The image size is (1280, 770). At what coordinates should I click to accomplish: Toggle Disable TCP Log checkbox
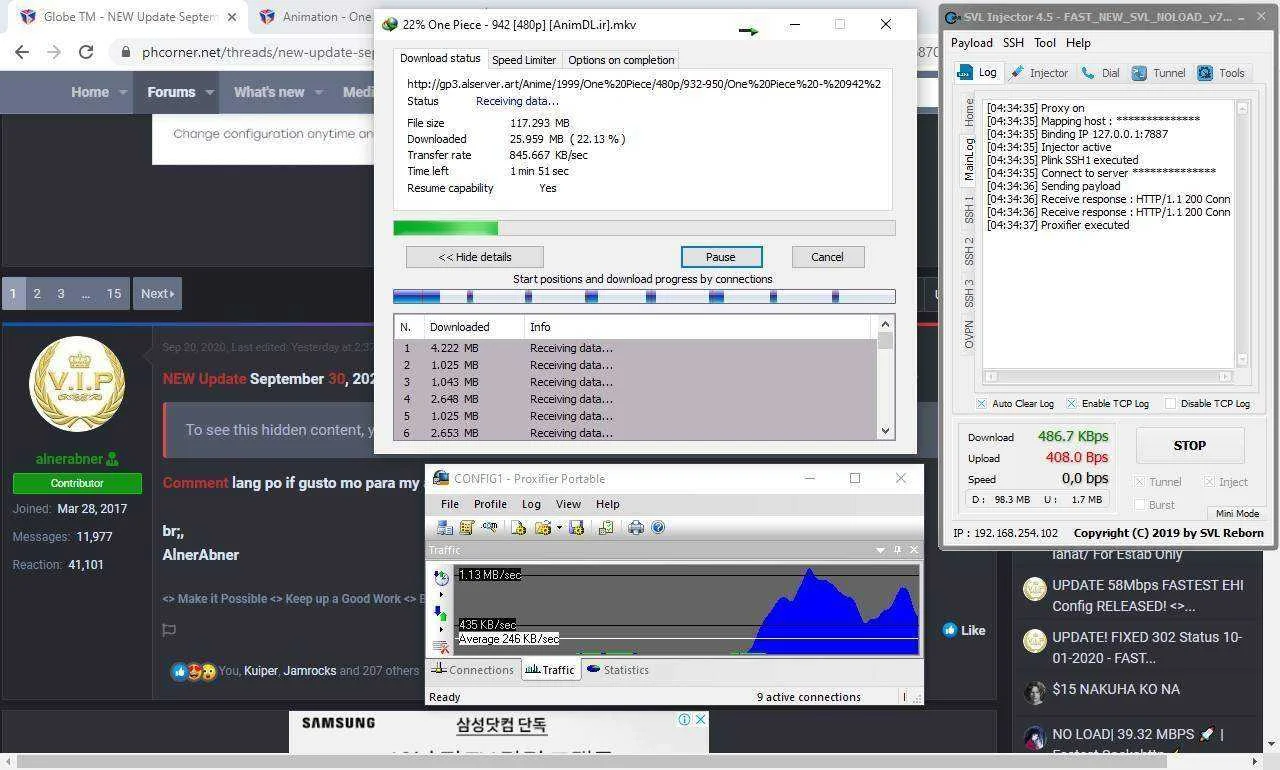tap(1170, 404)
